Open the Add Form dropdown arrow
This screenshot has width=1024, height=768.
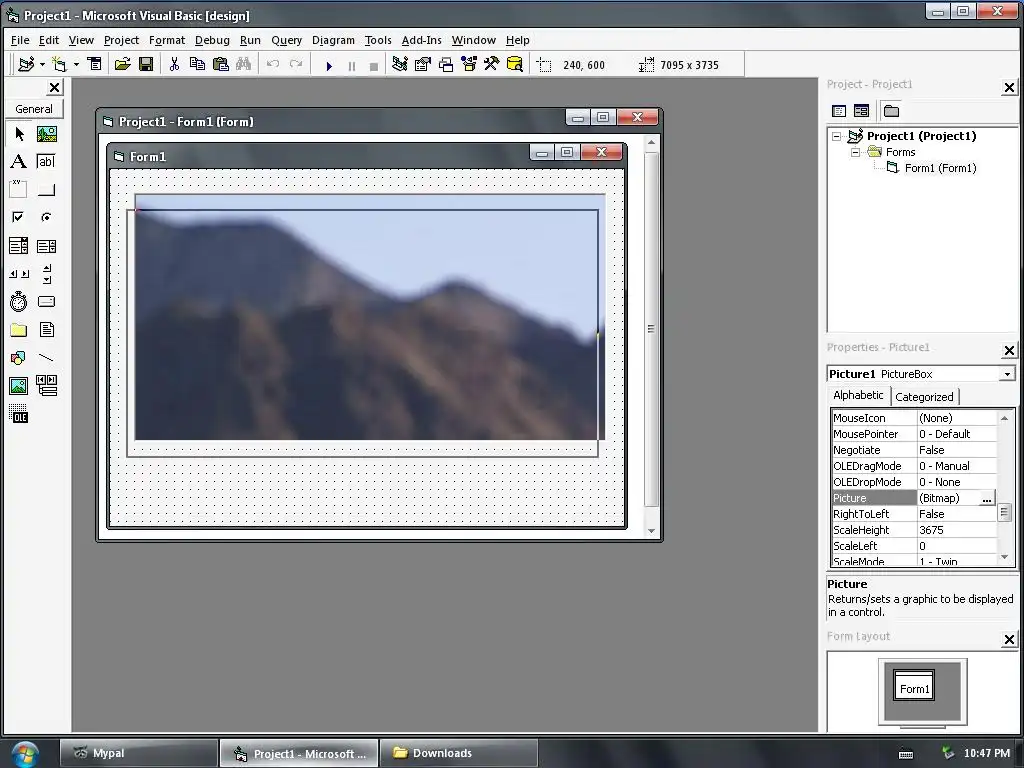tap(76, 64)
